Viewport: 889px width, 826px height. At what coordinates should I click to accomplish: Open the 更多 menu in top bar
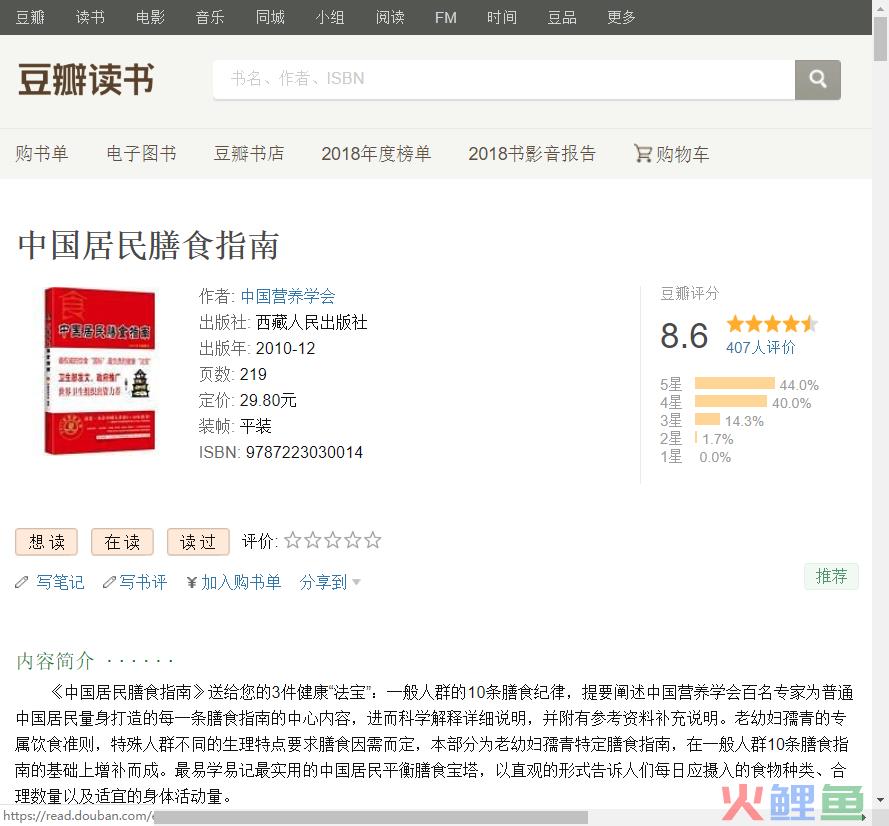coord(621,18)
